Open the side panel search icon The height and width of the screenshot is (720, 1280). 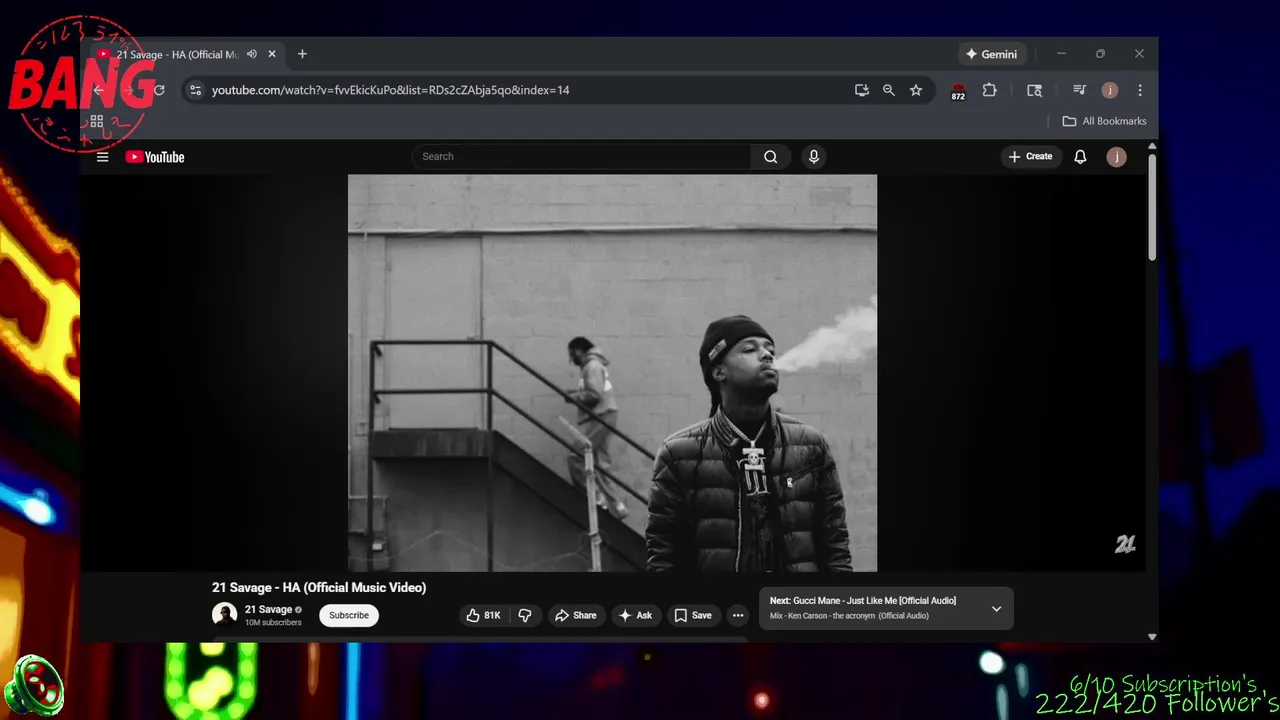point(1034,90)
